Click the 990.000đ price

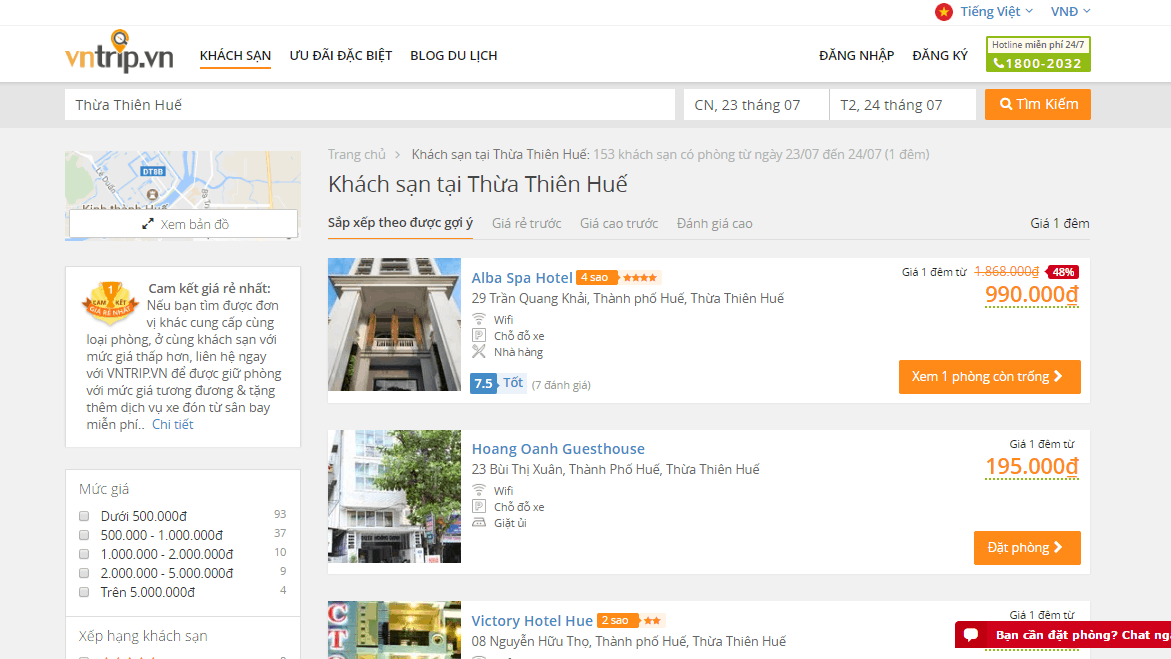1032,294
